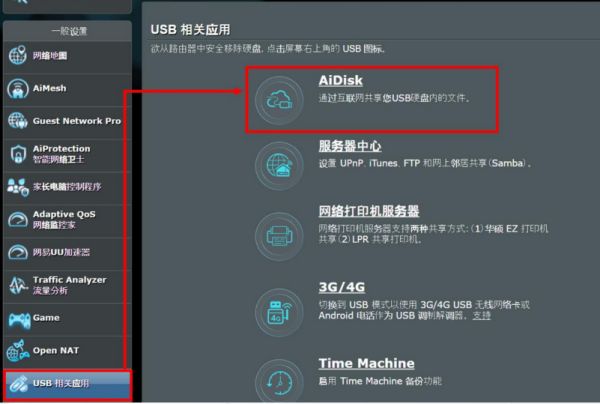Select Open NAT menu item
This screenshot has height=404, width=600.
click(x=67, y=351)
